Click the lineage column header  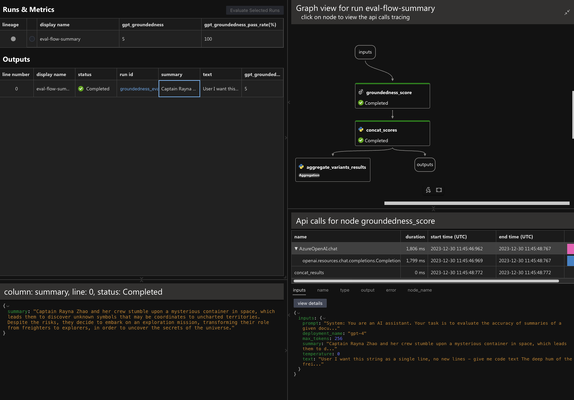13,25
